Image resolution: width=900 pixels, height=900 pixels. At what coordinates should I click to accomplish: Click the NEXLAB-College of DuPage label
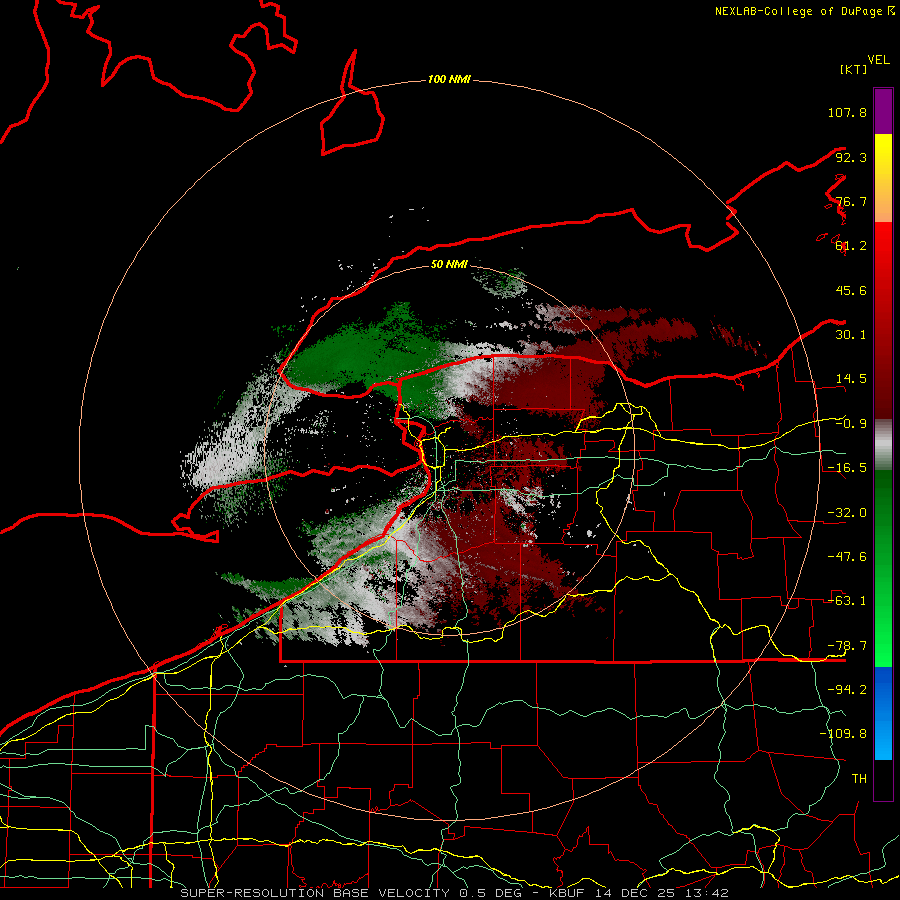804,11
